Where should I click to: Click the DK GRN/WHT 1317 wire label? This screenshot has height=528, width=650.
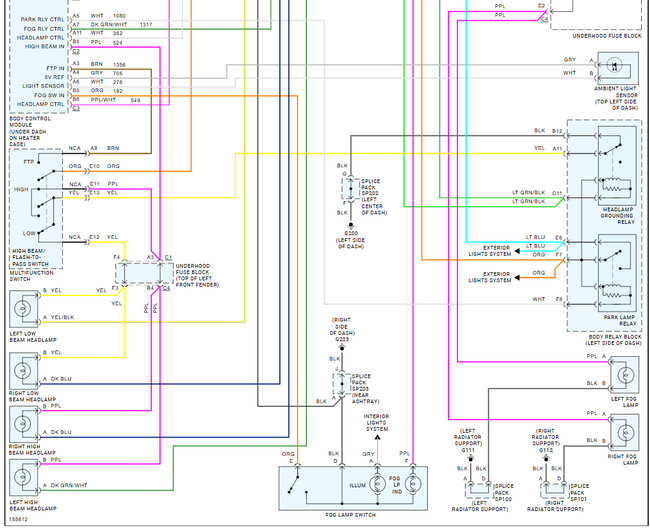pyautogui.click(x=121, y=24)
